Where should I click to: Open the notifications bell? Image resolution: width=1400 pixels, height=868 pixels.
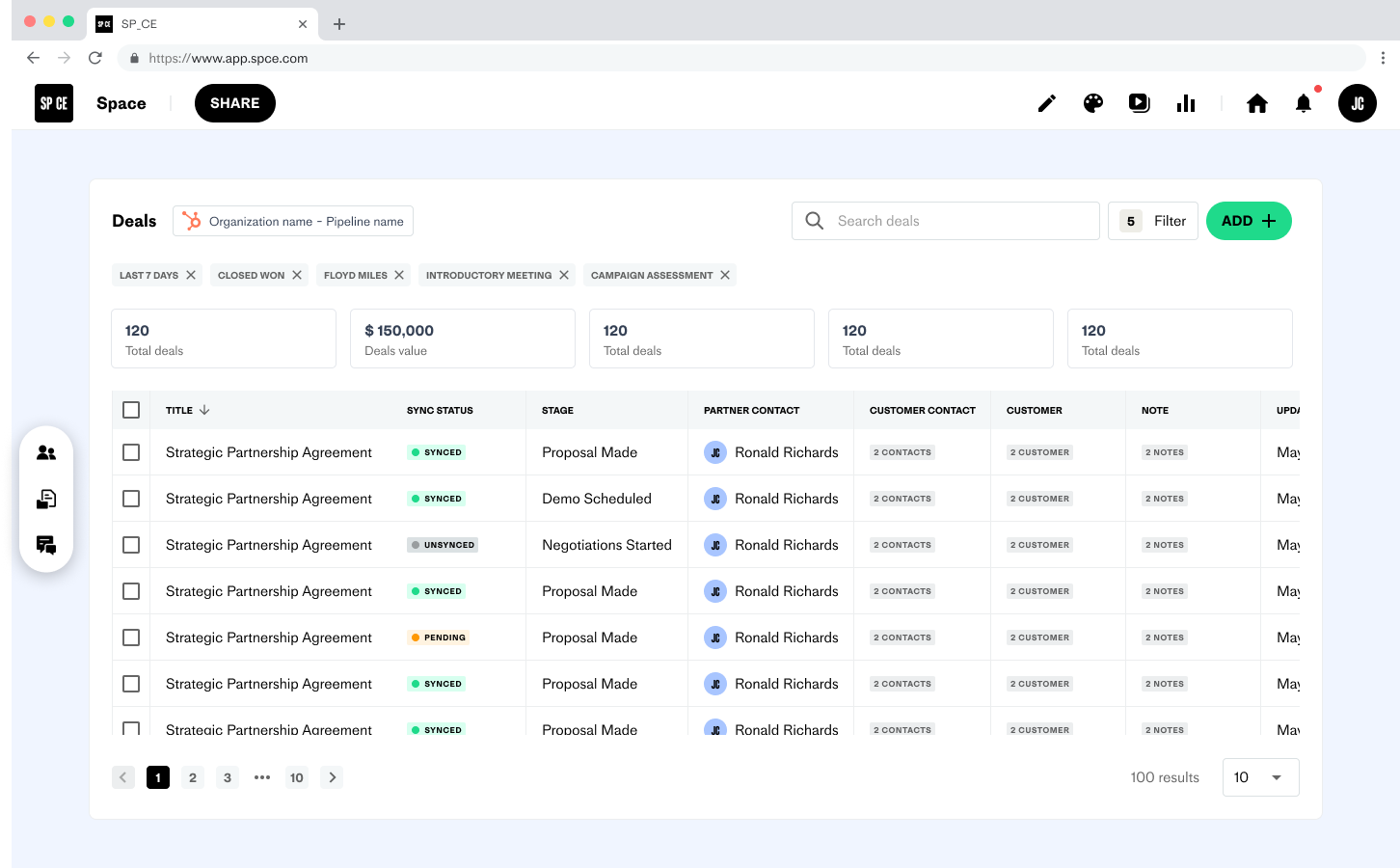click(1303, 103)
